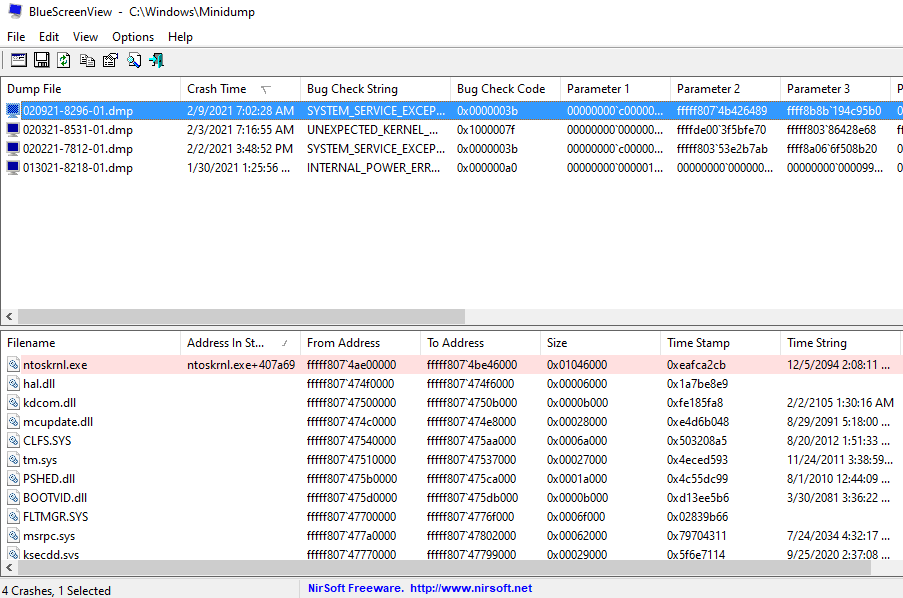Click the '4 Crashes, 1 Selected' status text

pyautogui.click(x=56, y=591)
